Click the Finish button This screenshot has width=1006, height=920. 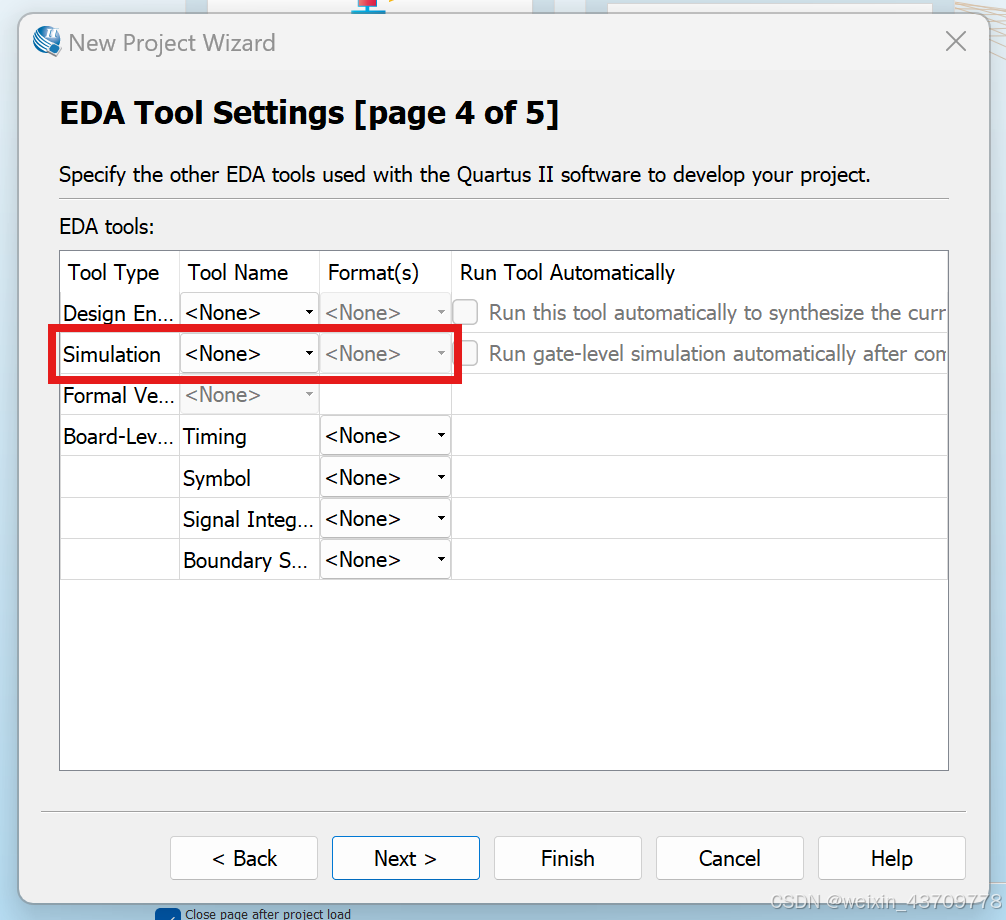click(568, 858)
